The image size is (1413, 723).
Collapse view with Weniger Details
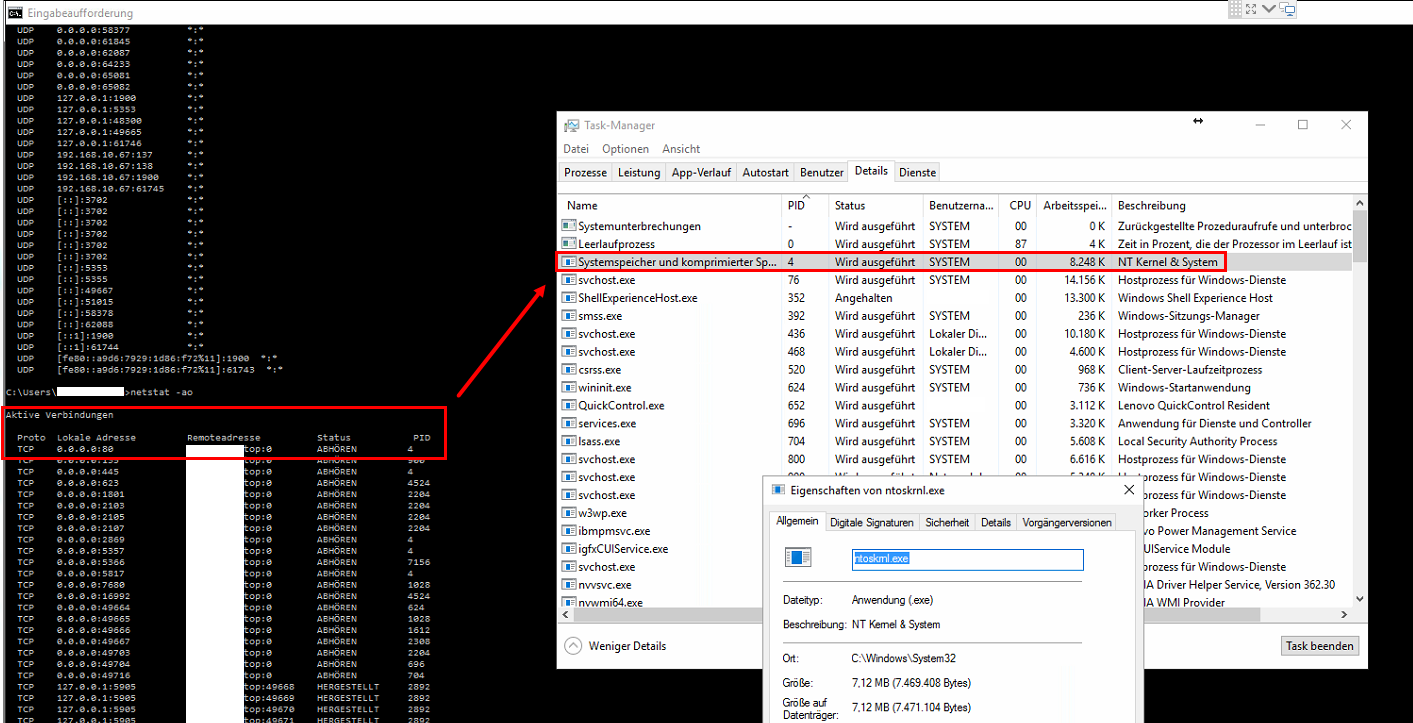tap(616, 646)
